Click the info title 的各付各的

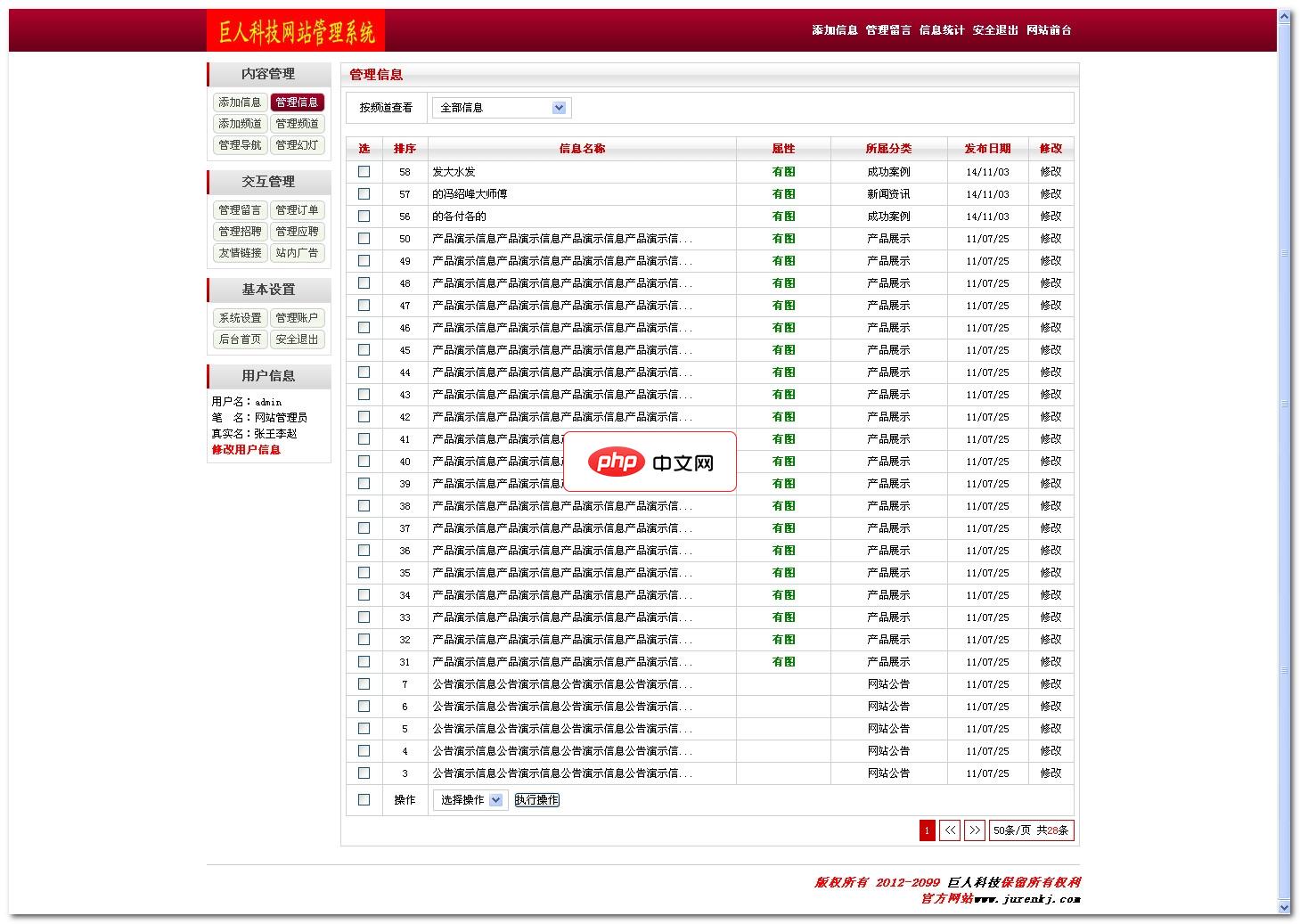point(459,217)
